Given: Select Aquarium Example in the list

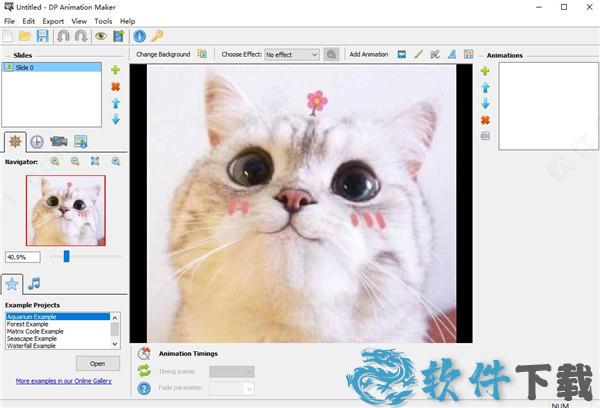Looking at the screenshot, I should pos(58,317).
